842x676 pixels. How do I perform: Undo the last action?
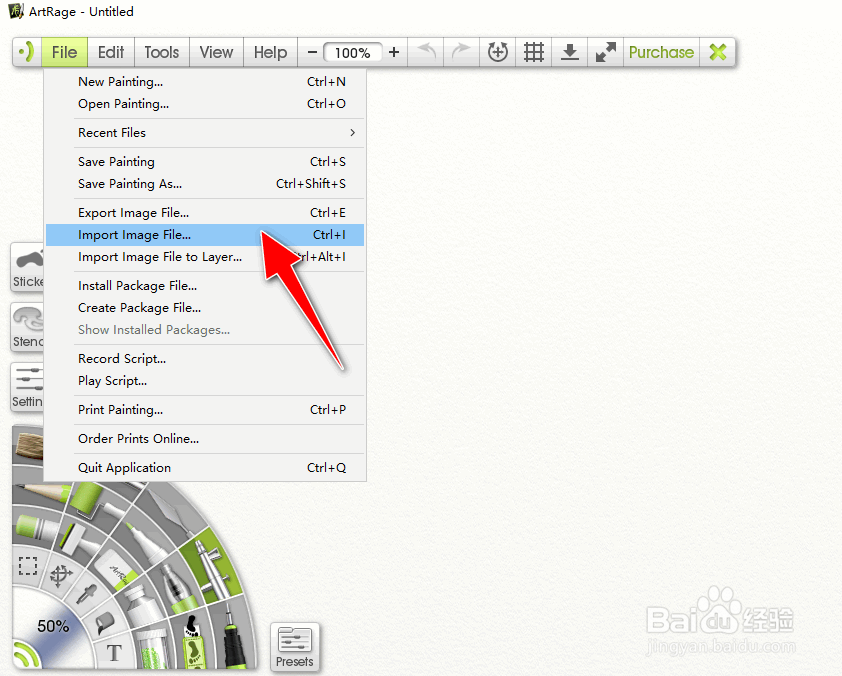426,52
